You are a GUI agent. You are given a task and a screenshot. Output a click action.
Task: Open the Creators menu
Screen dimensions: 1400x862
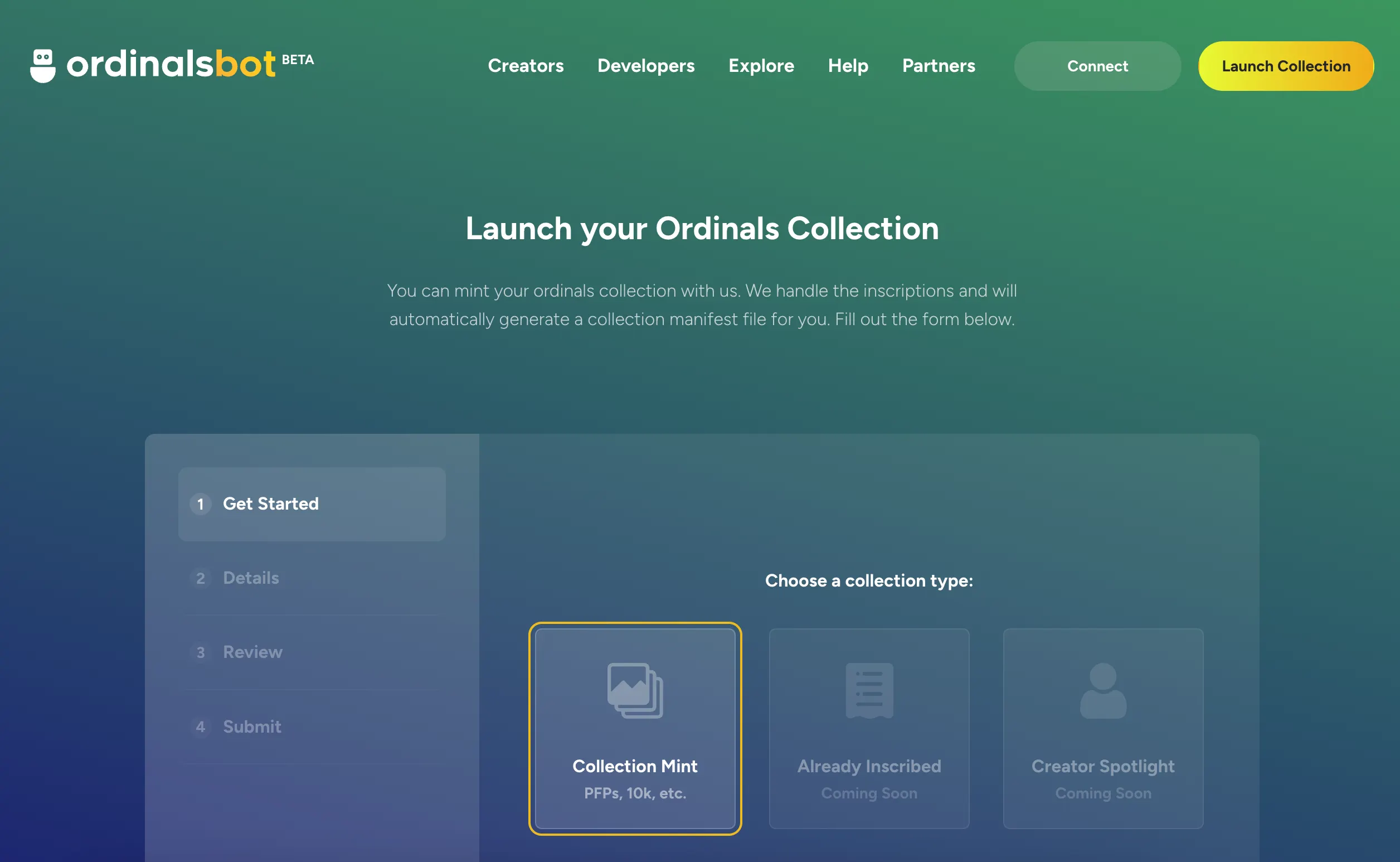(x=525, y=66)
